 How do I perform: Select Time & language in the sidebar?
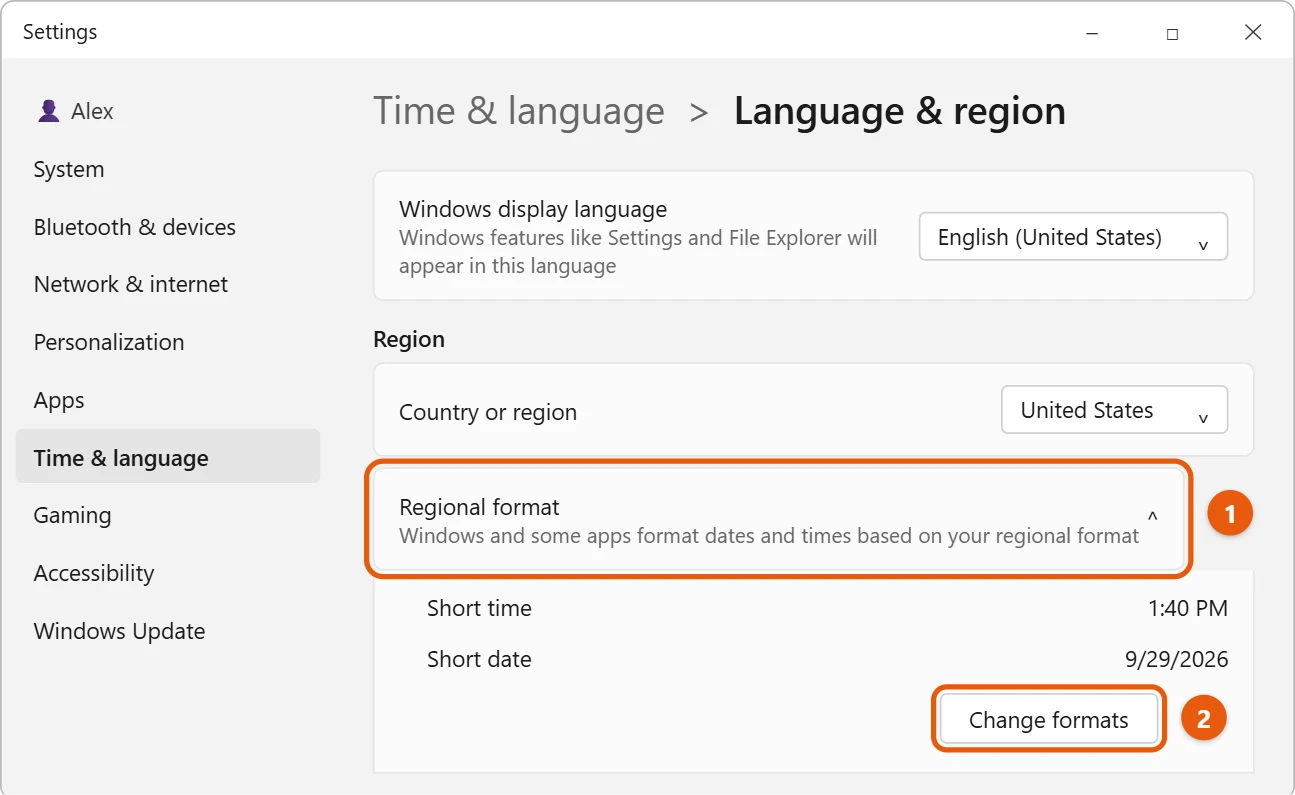(168, 458)
